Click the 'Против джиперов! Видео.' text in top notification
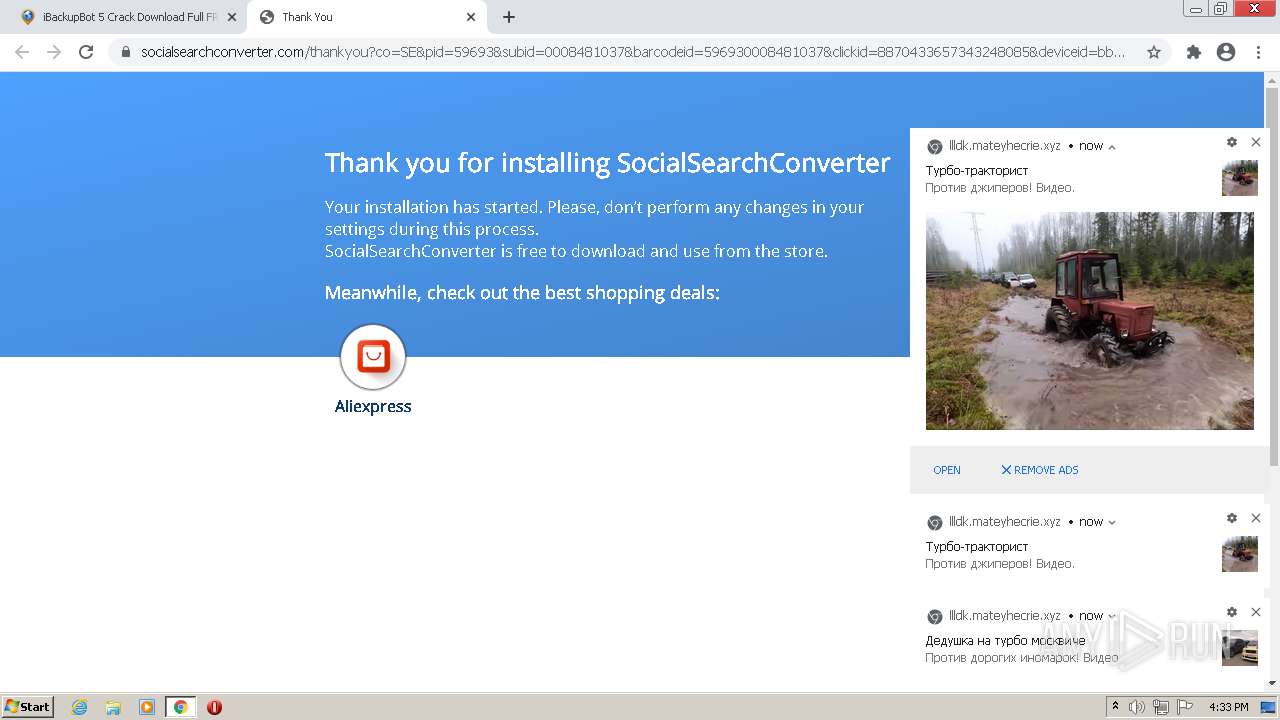 (1000, 188)
